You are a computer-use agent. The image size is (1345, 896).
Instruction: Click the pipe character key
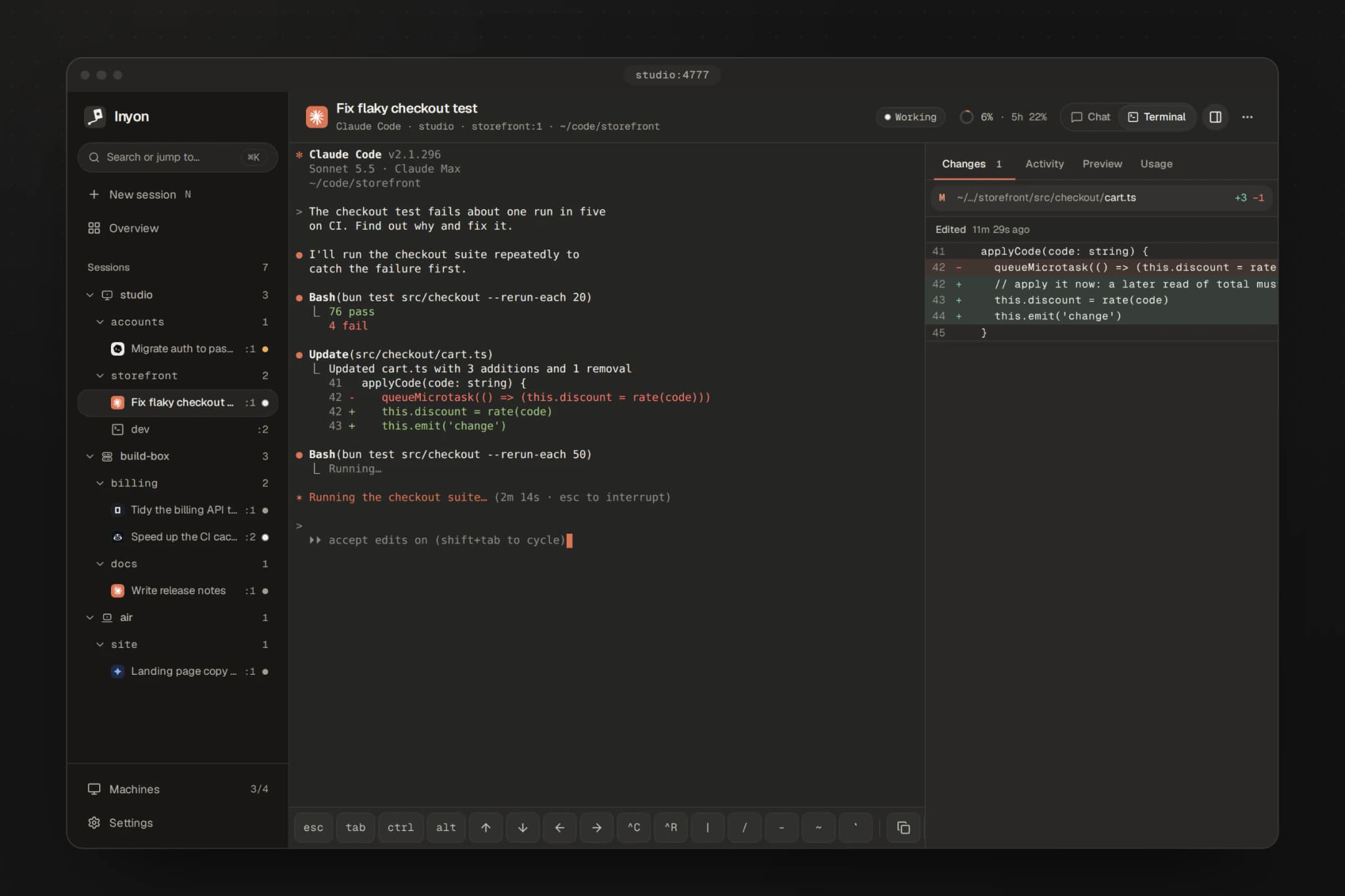(x=707, y=827)
